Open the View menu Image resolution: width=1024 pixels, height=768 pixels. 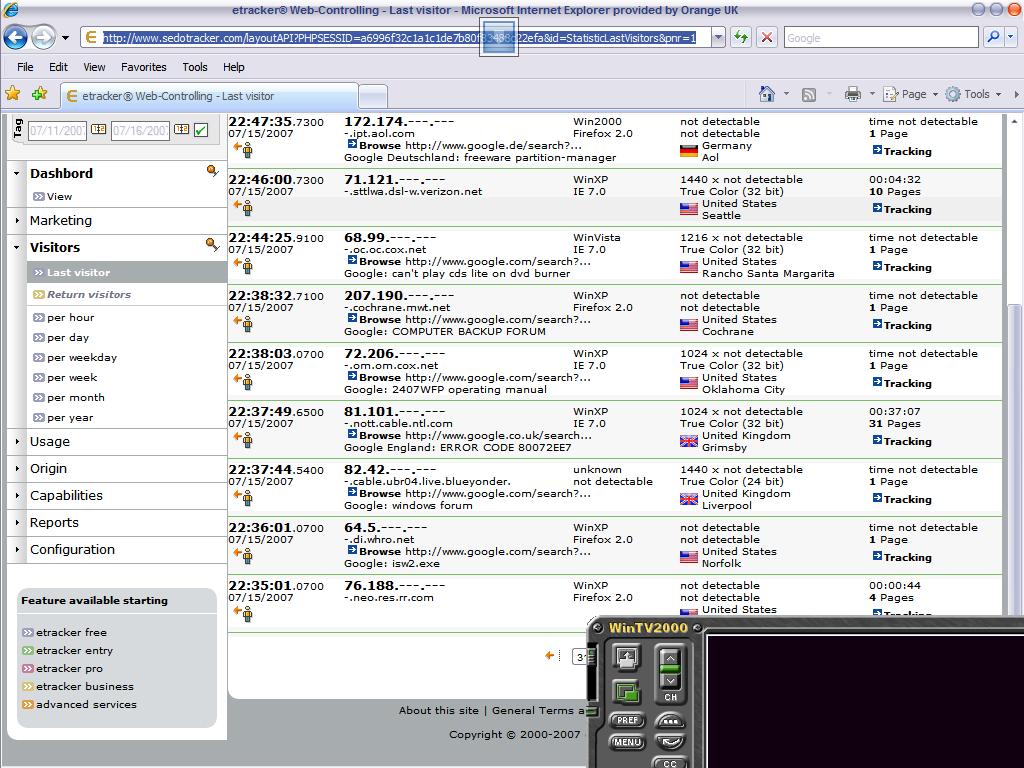tap(94, 67)
